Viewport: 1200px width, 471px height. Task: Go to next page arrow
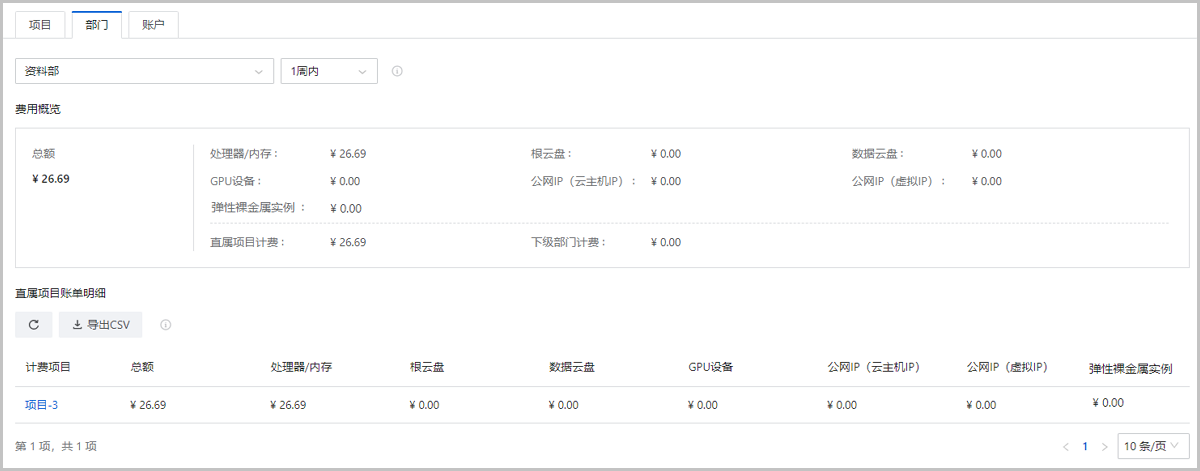tap(1104, 446)
